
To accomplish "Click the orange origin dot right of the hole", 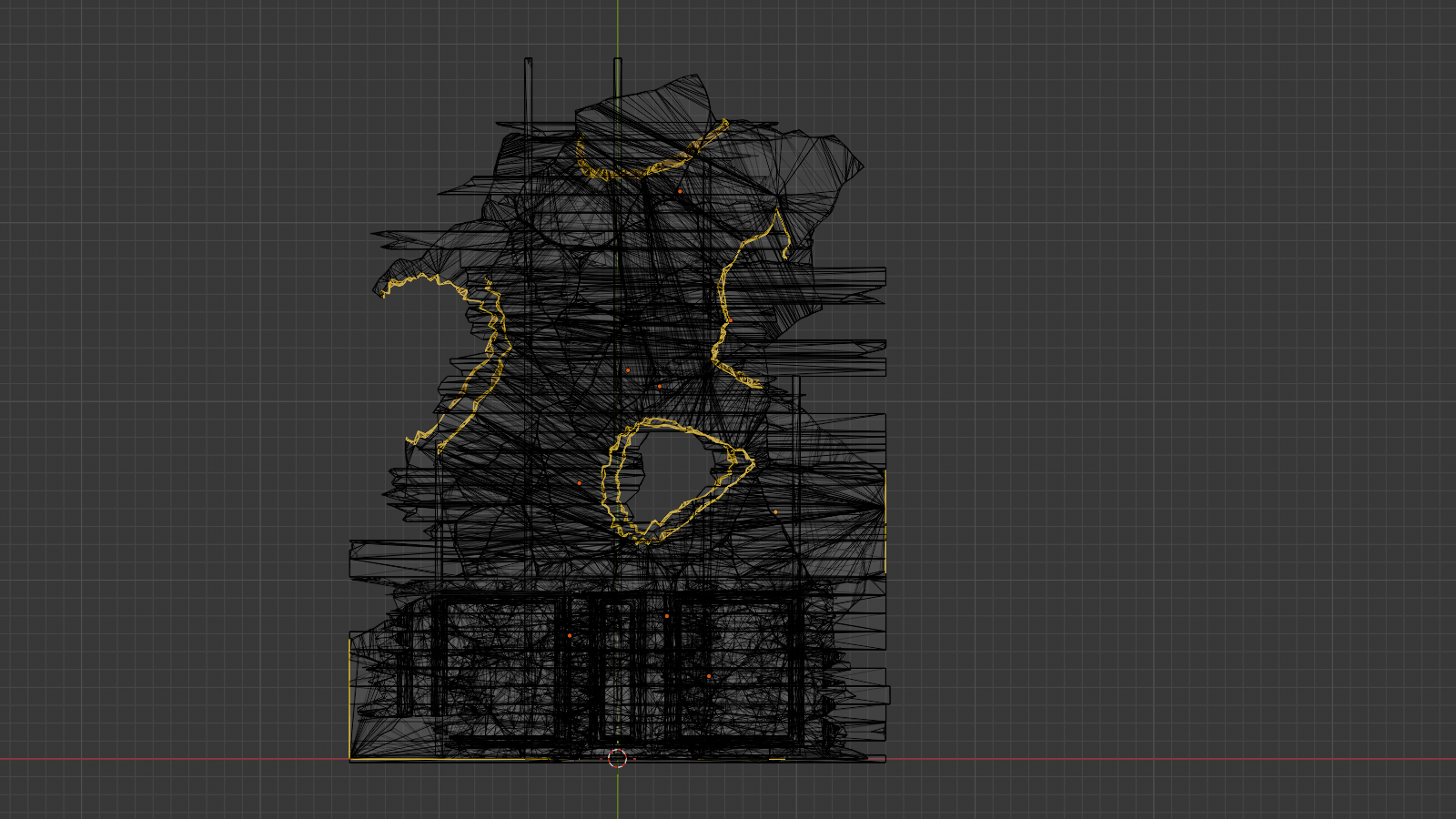I will tap(775, 512).
